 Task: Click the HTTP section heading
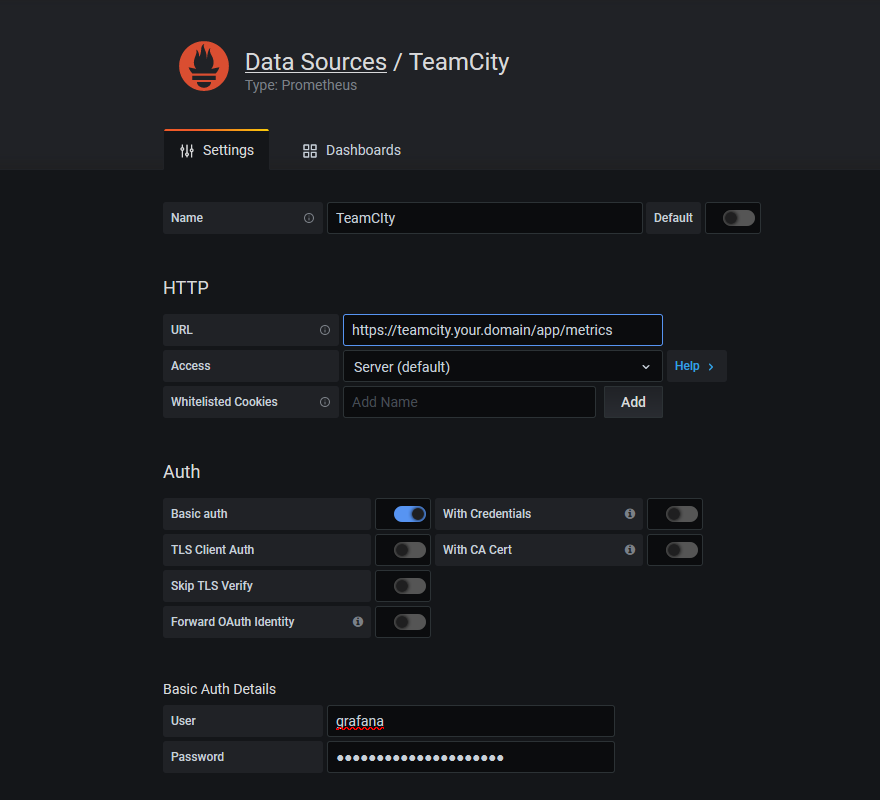(x=186, y=287)
